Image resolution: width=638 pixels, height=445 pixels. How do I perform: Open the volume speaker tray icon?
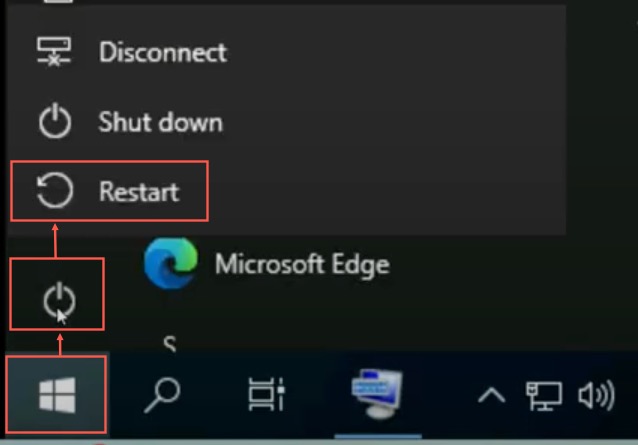[597, 396]
